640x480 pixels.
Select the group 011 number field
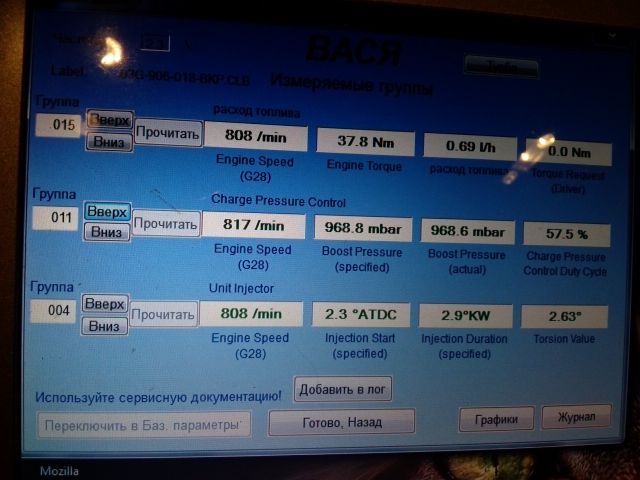(56, 218)
